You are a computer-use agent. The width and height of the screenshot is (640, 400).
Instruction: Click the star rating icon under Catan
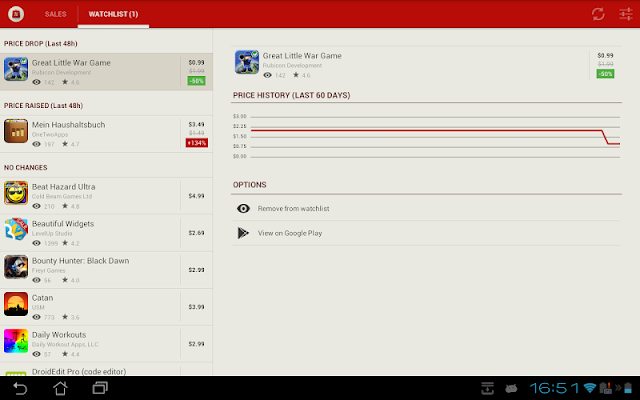pos(65,317)
